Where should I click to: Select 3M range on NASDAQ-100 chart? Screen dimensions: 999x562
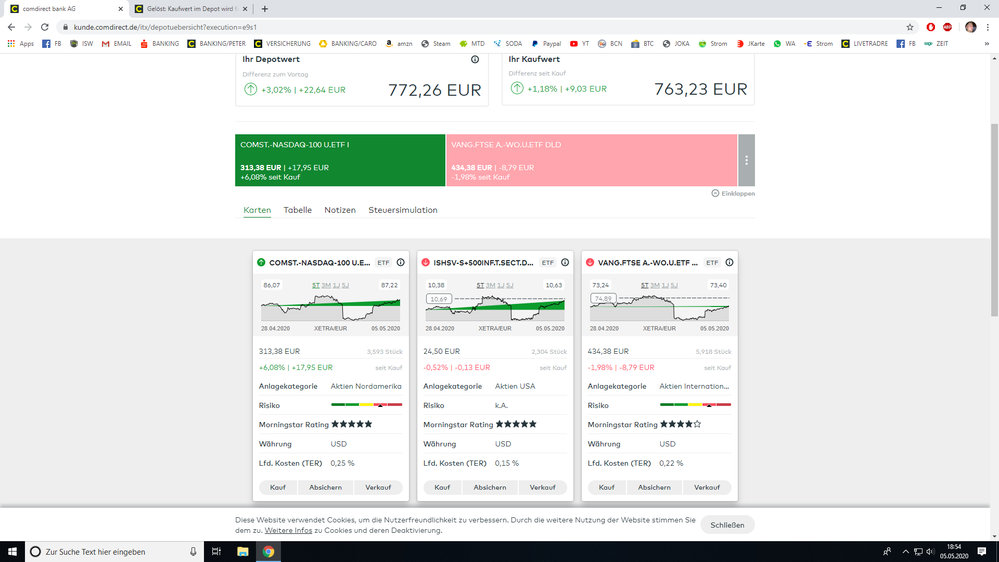click(326, 286)
